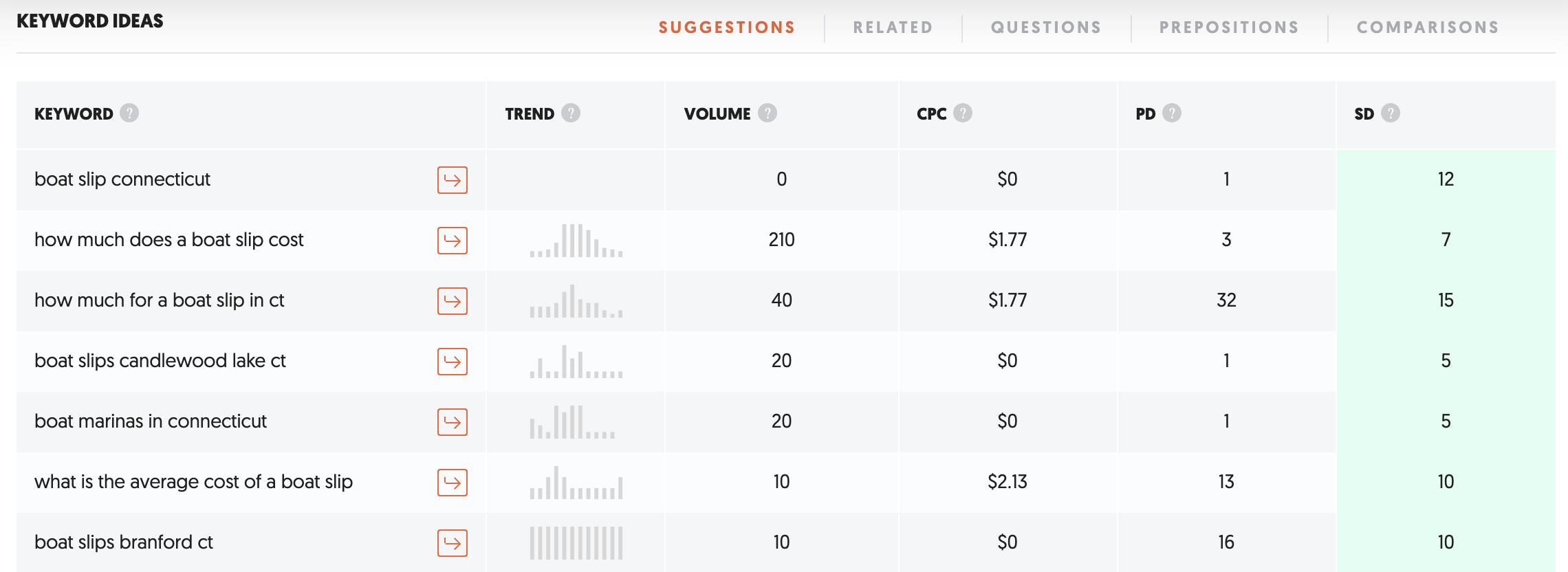Click arrow icon for average cost of a boat slip
Image resolution: width=1568 pixels, height=572 pixels.
[x=453, y=483]
